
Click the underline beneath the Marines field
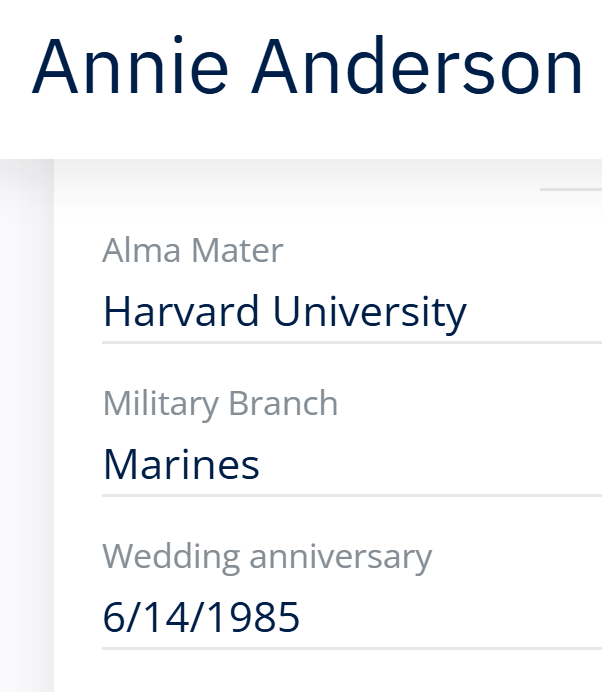[350, 495]
